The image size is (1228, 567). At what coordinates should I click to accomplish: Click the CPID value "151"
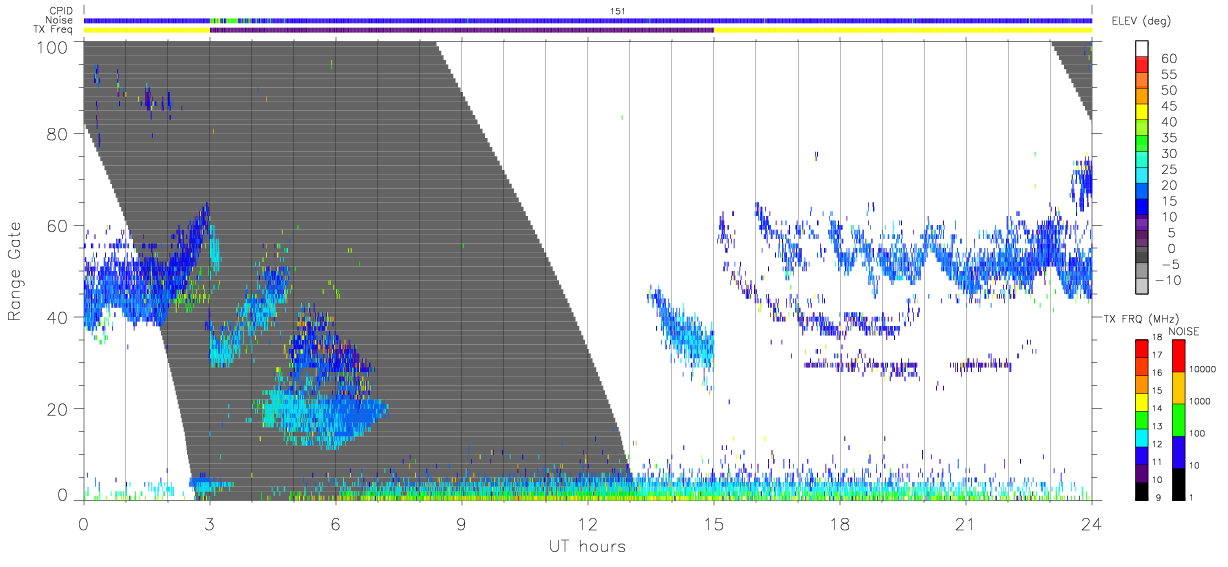[617, 11]
